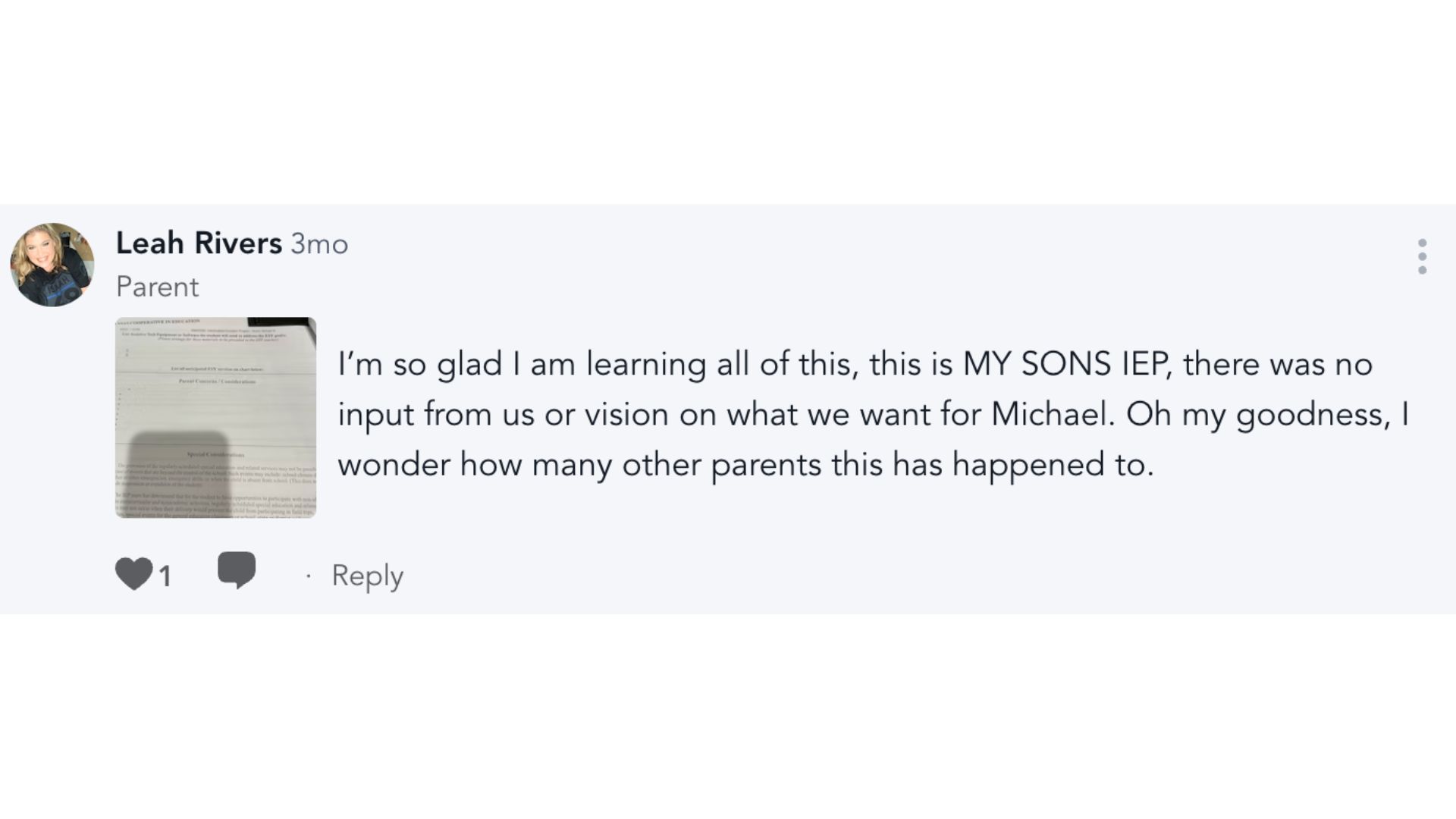Click the name Michael in the comment
The width and height of the screenshot is (1456, 819).
(1052, 414)
